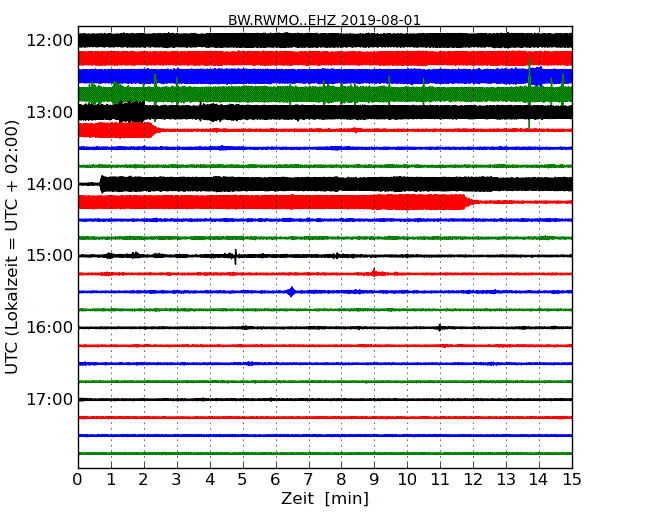Click the thick black 12:00 seismogram trace
Viewport: 650px width, 520px height.
pyautogui.click(x=325, y=41)
